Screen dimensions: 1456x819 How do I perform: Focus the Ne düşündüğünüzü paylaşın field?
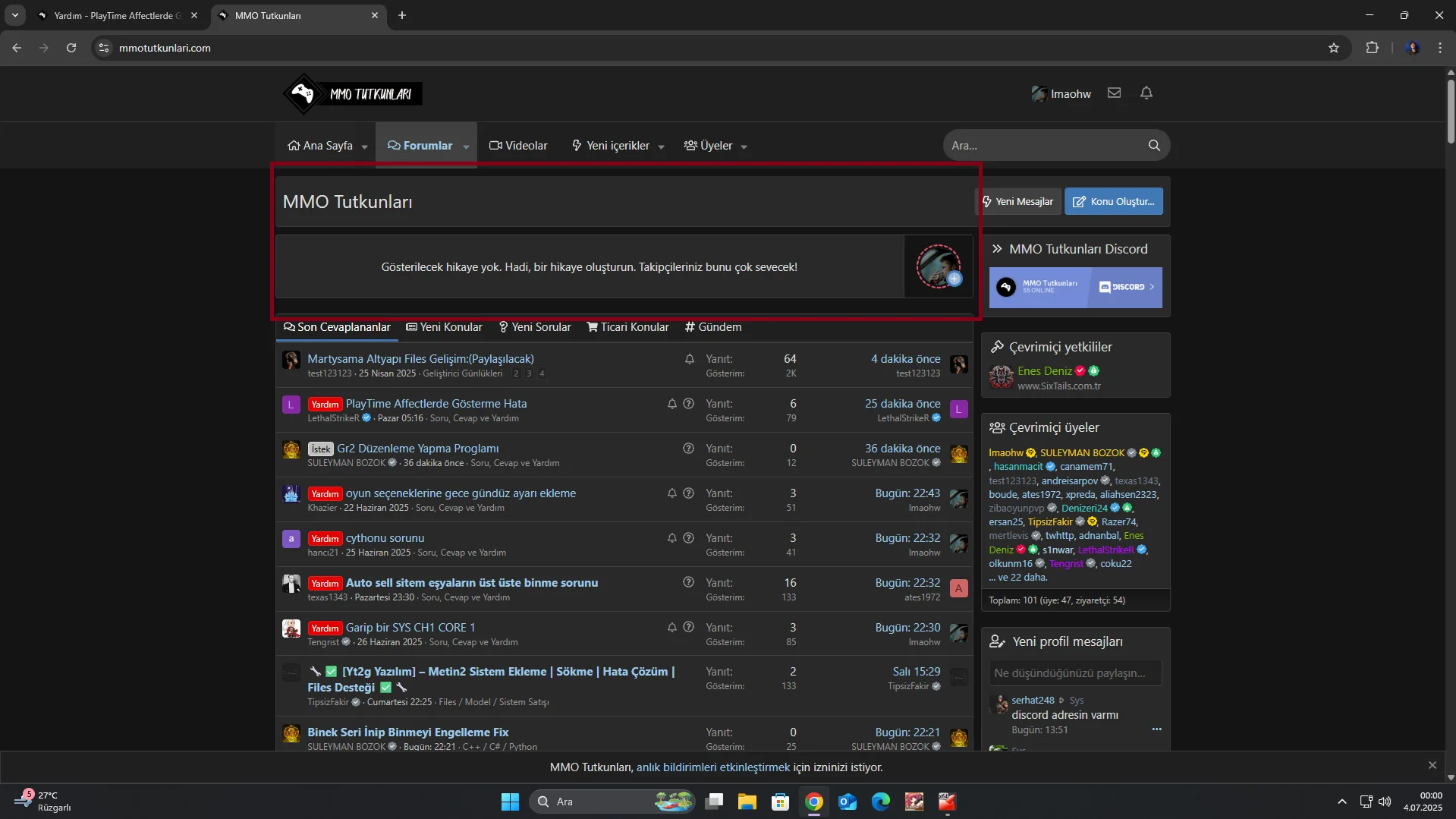click(x=1075, y=673)
